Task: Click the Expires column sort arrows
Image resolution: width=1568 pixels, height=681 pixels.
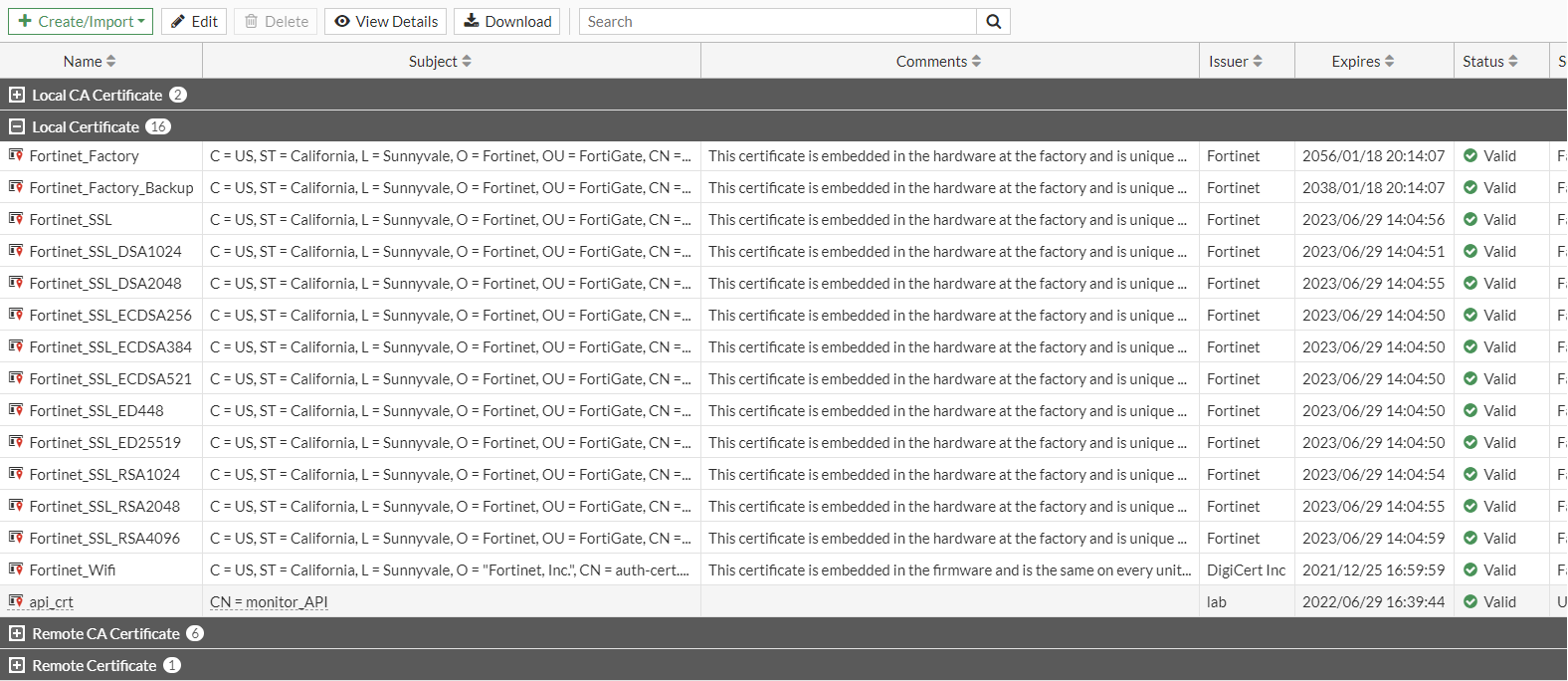Action: click(1389, 62)
